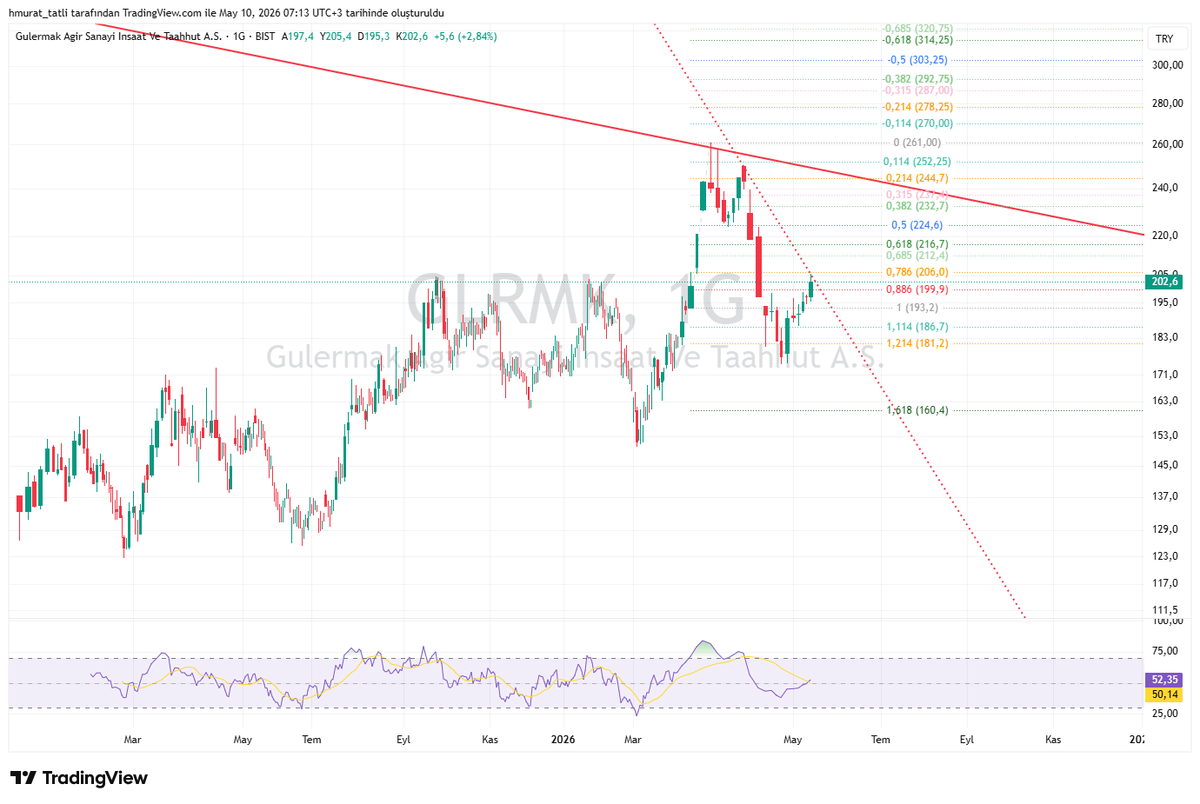
Task: Click the TRY currency button
Action: tap(1164, 39)
